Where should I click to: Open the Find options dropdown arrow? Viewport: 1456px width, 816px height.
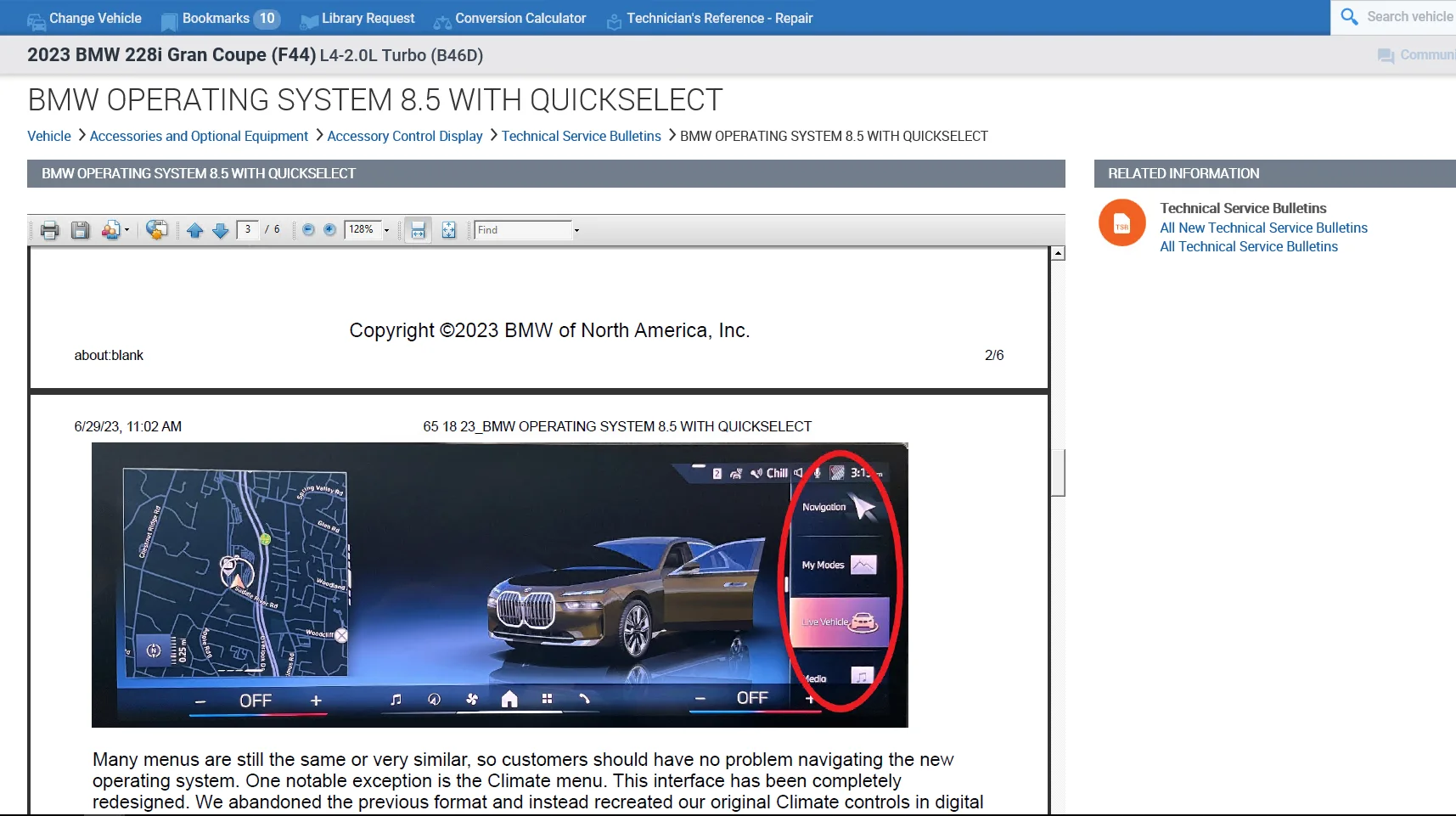[x=576, y=230]
